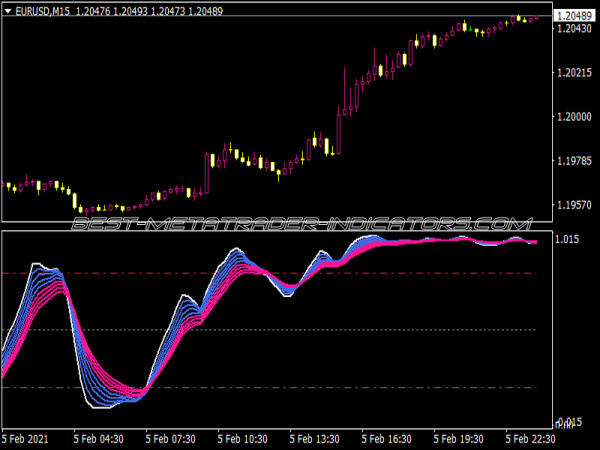The width and height of the screenshot is (600, 450).
Task: Click the 1.19570 price scale label
Action: coord(574,205)
